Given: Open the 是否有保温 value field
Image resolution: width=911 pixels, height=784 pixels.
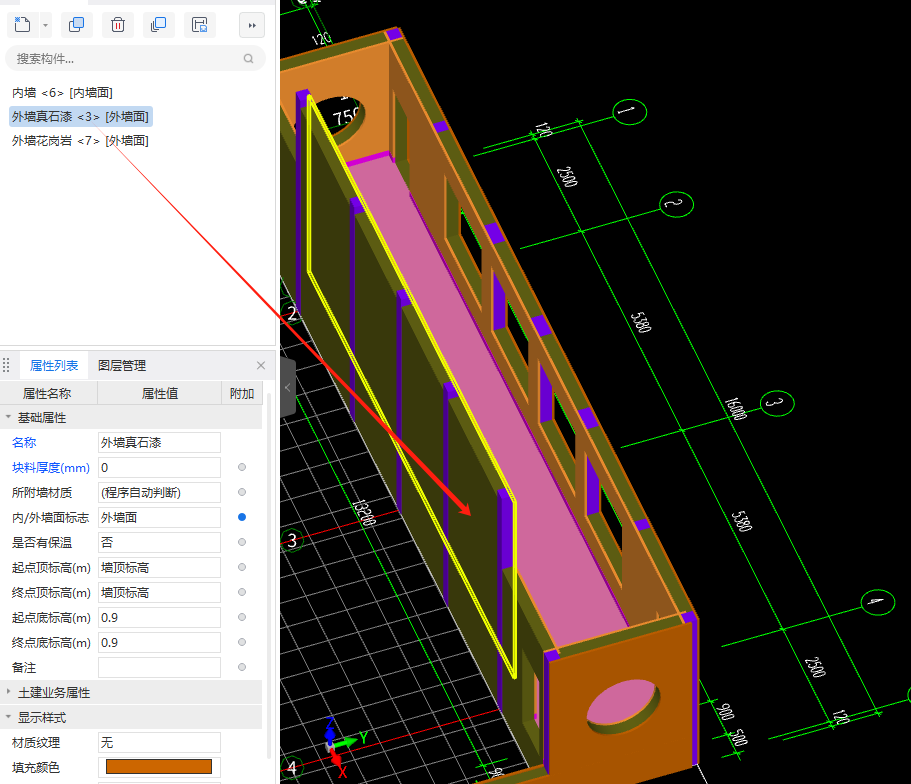Looking at the screenshot, I should click(159, 543).
